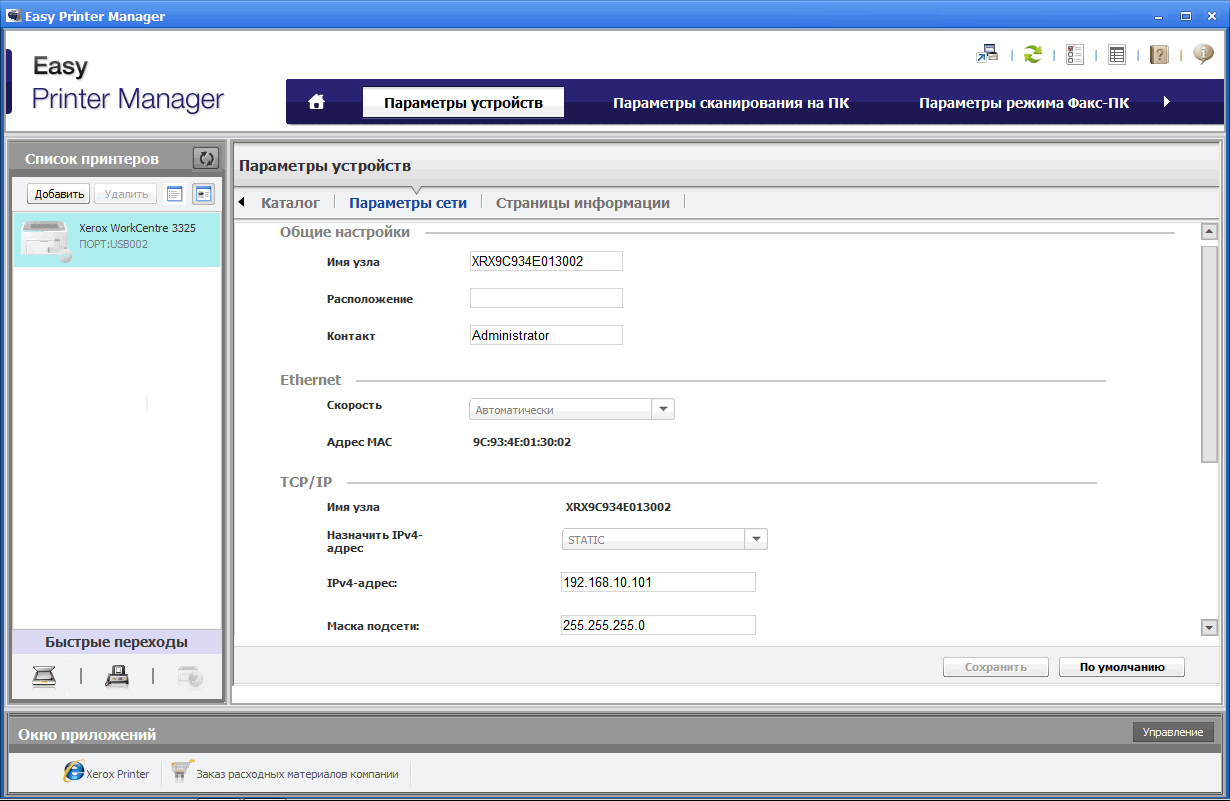Switch to Параметры сканирования на ПК tab
1230x801 pixels.
click(731, 102)
